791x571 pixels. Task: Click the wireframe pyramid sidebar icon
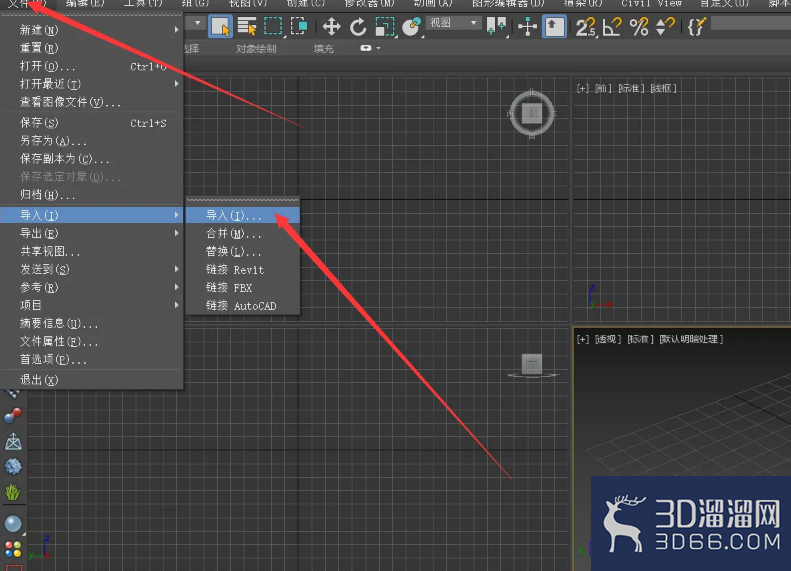click(x=13, y=441)
